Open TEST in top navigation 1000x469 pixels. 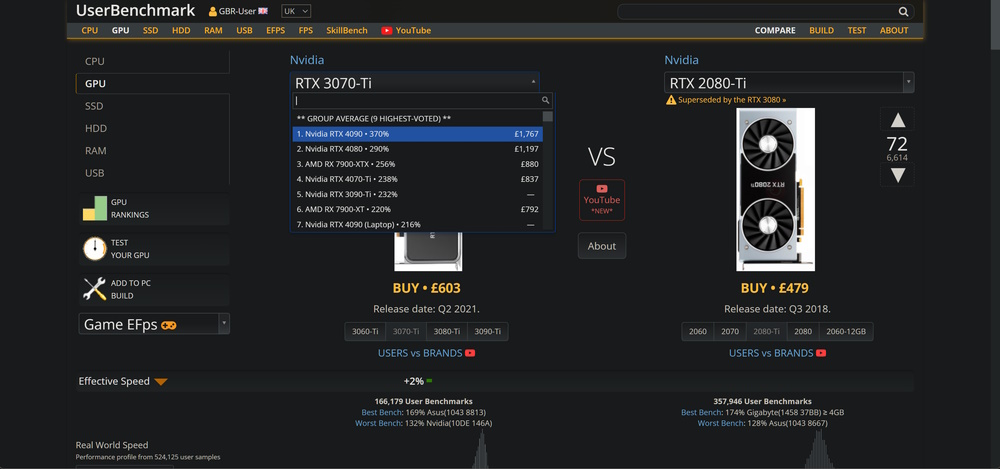857,31
